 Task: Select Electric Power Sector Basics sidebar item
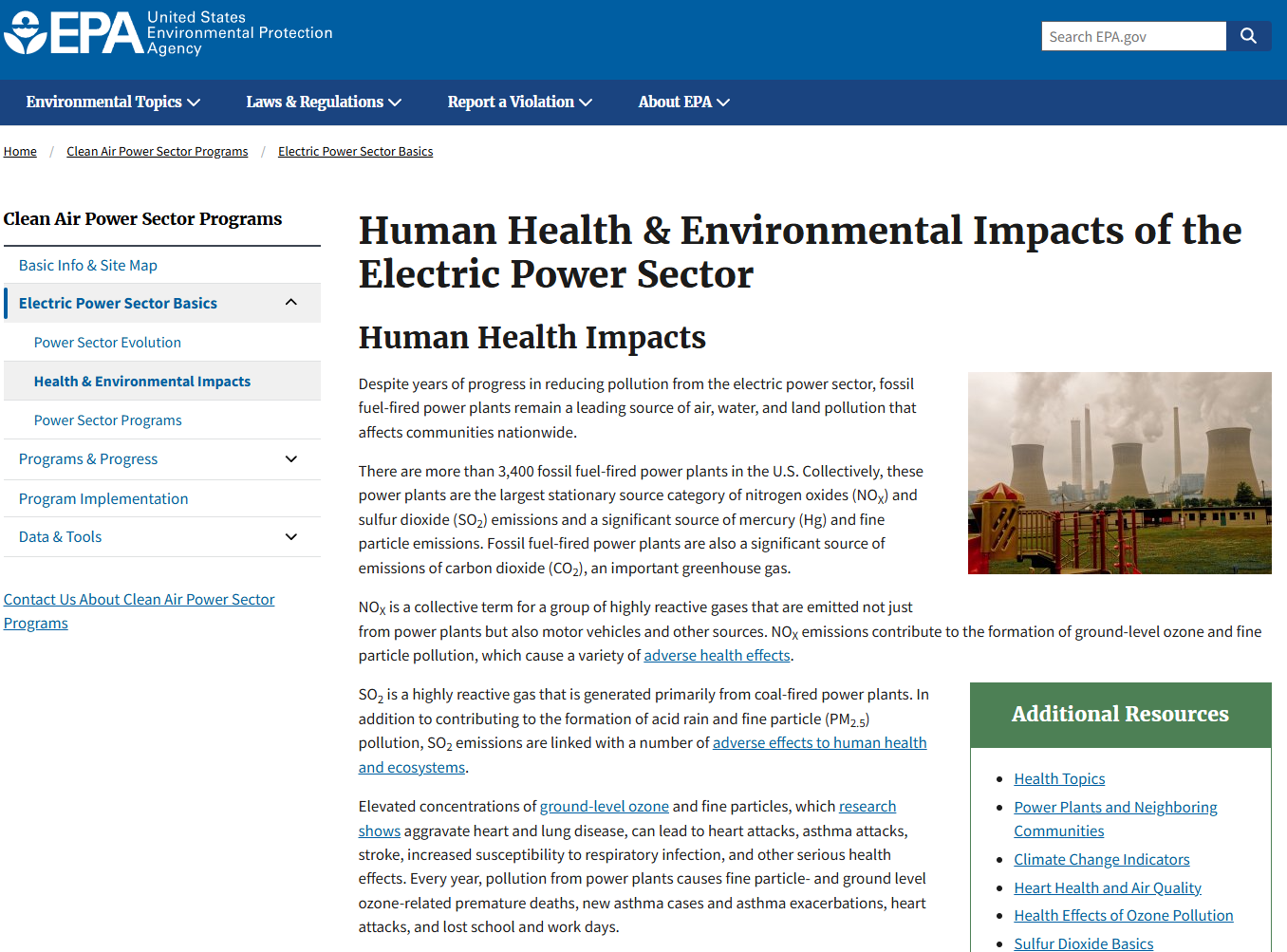(118, 303)
